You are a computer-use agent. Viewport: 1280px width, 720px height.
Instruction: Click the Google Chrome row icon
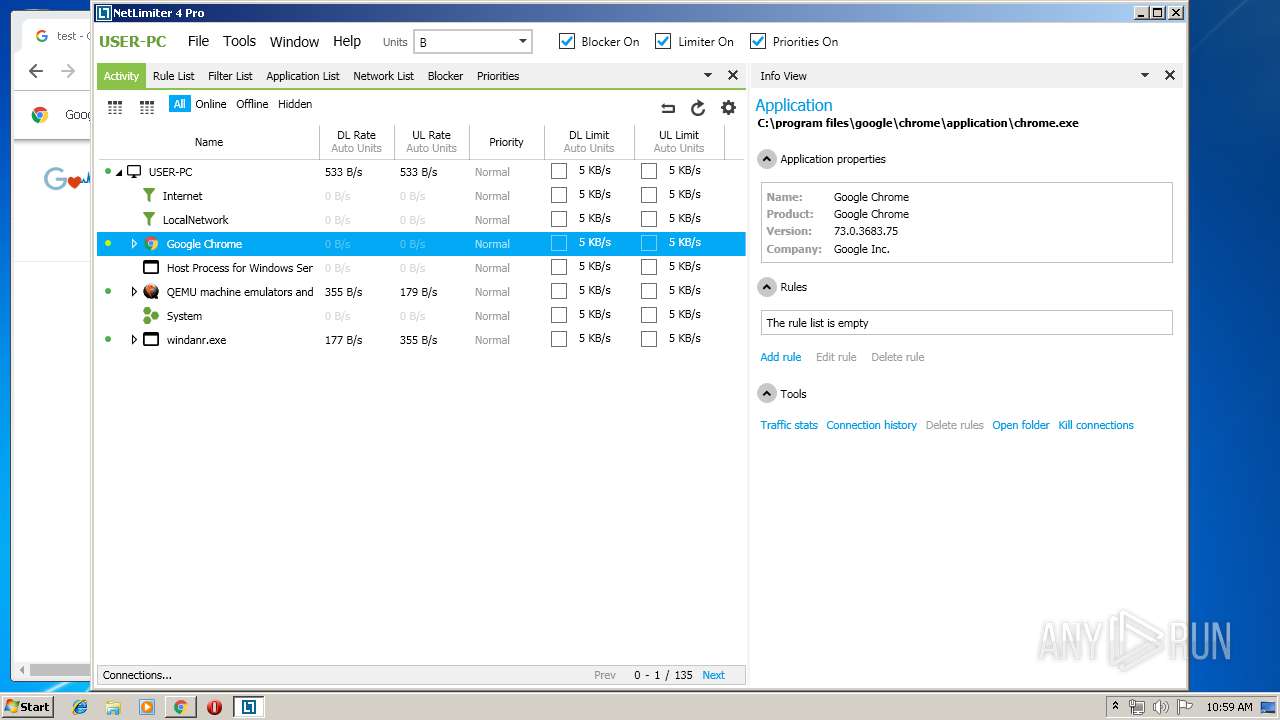(152, 244)
